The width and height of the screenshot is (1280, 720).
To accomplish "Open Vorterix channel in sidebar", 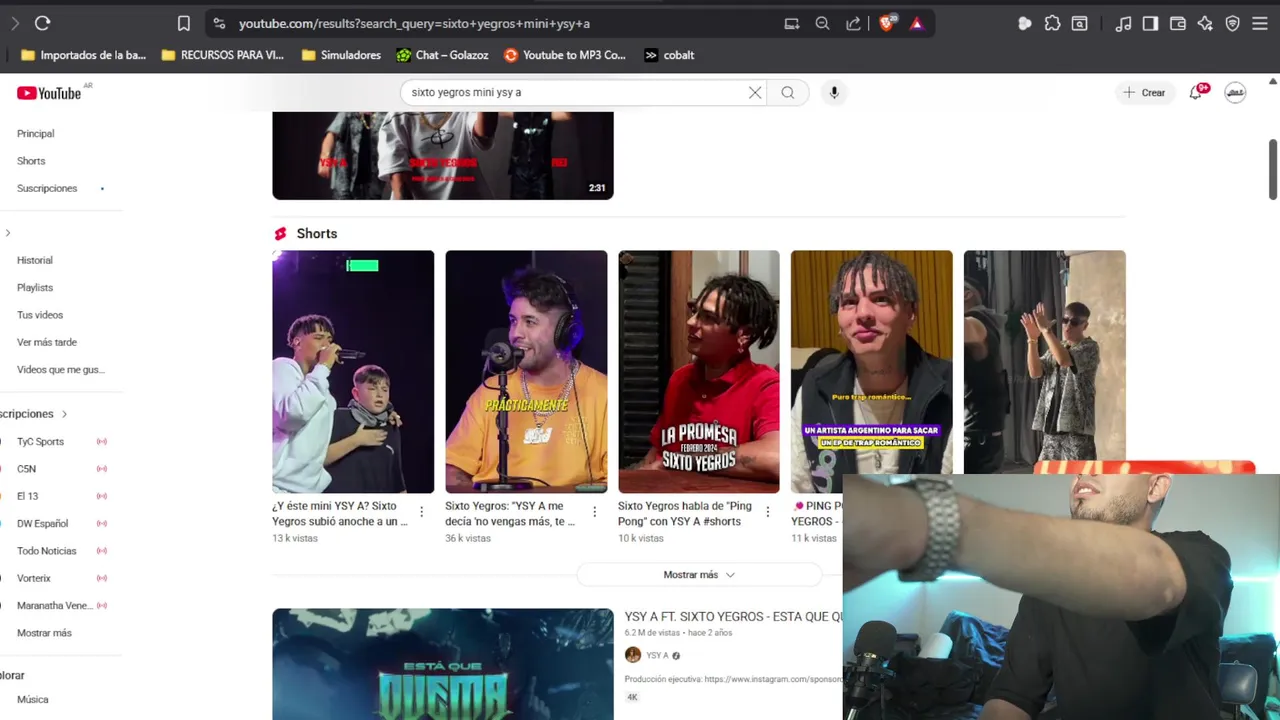I will pyautogui.click(x=34, y=578).
